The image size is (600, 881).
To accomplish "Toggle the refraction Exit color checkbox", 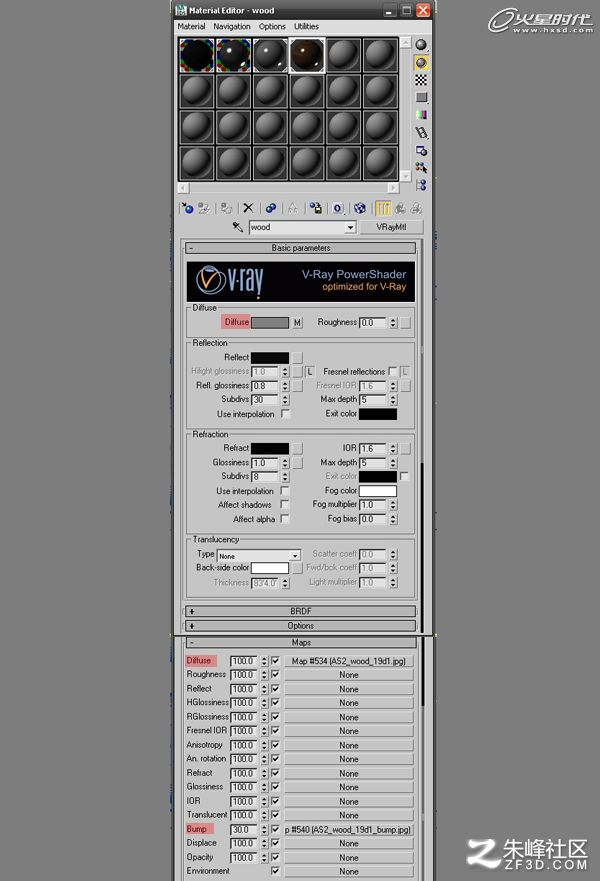I will (404, 476).
